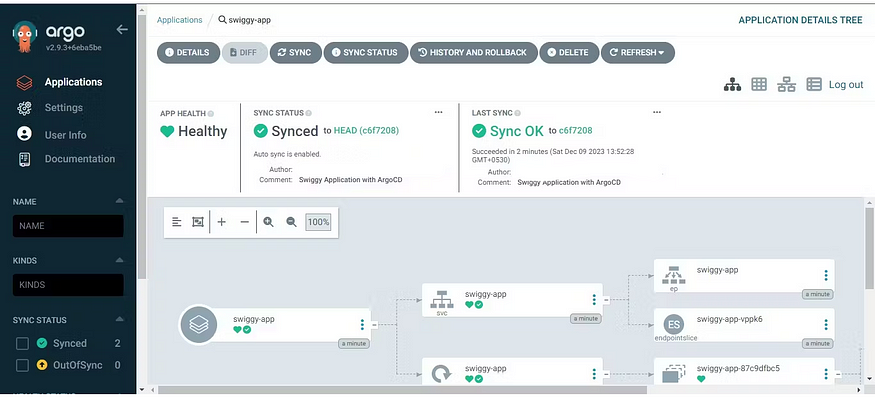Collapse the NAME filter section
The width and height of the screenshot is (875, 397).
119,201
